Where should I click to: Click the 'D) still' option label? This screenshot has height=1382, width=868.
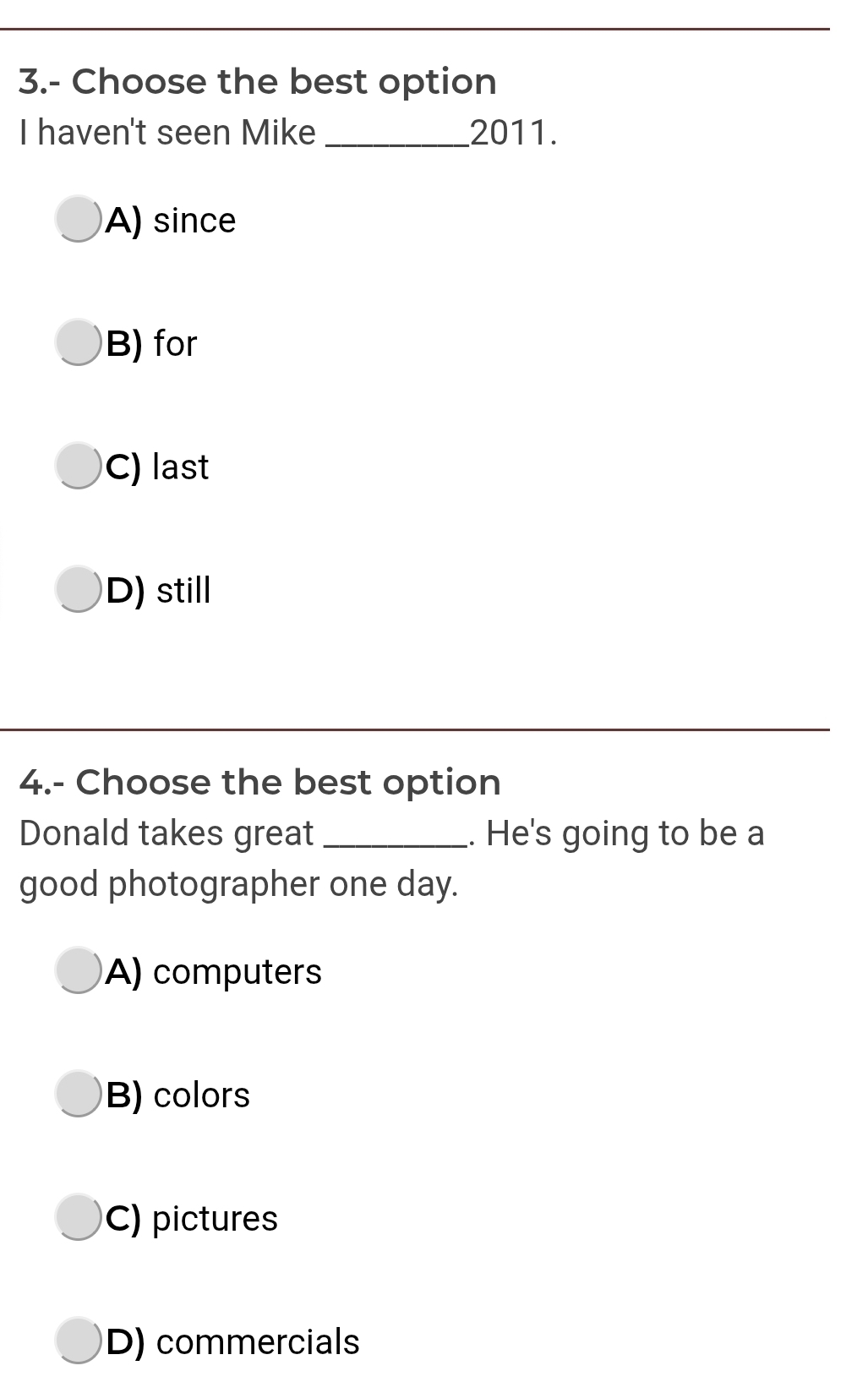click(159, 591)
